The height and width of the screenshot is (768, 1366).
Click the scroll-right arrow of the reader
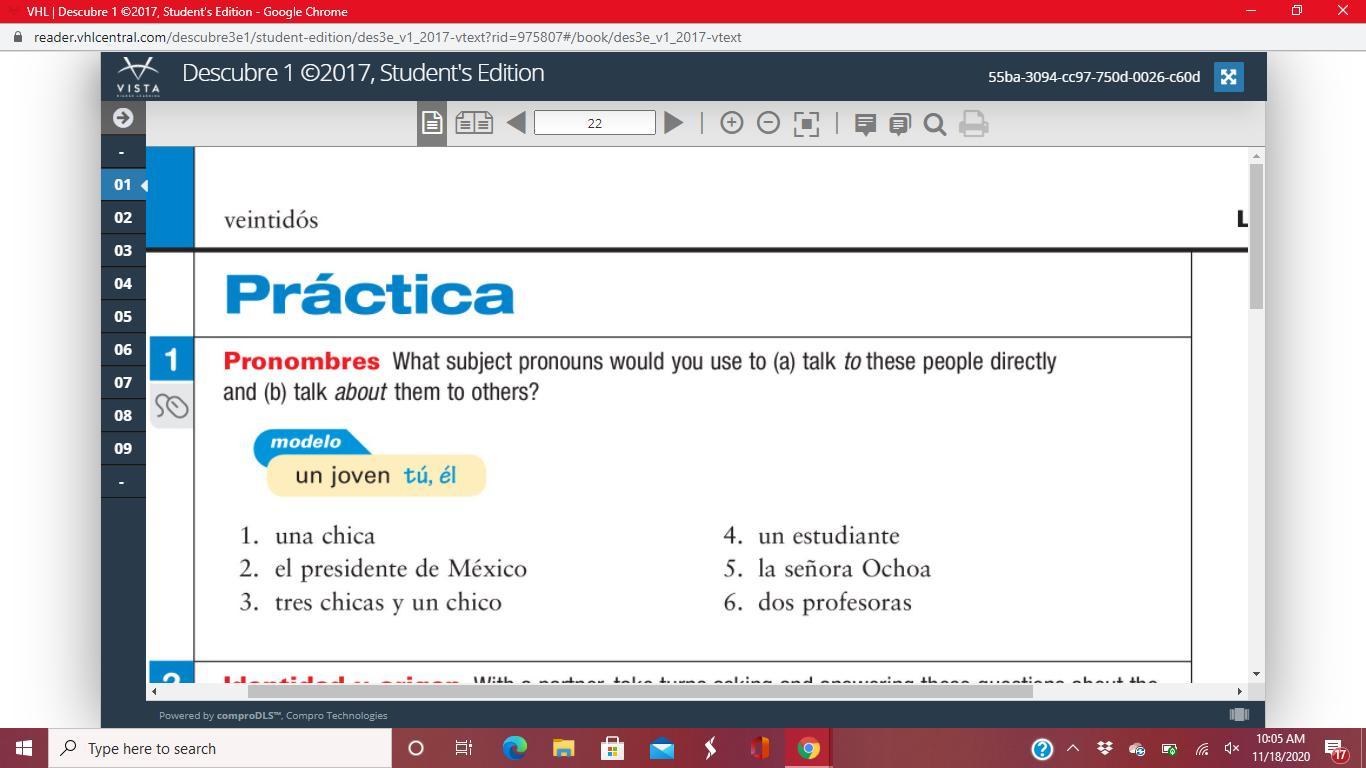point(1240,691)
